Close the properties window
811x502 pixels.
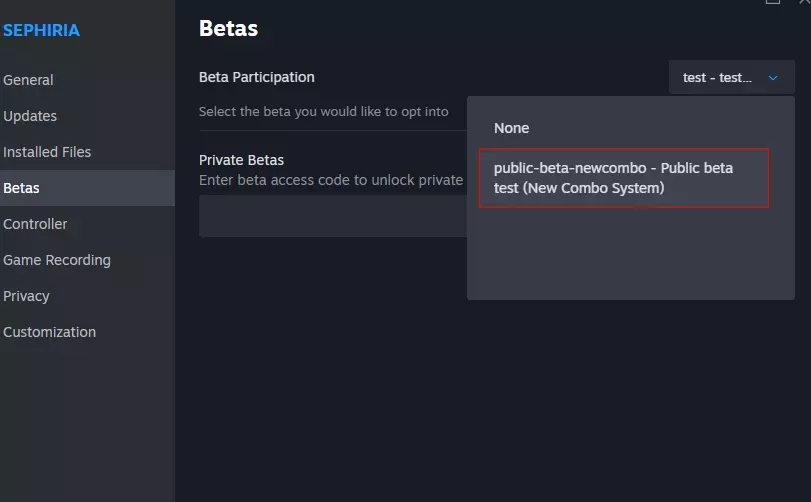tap(804, 3)
